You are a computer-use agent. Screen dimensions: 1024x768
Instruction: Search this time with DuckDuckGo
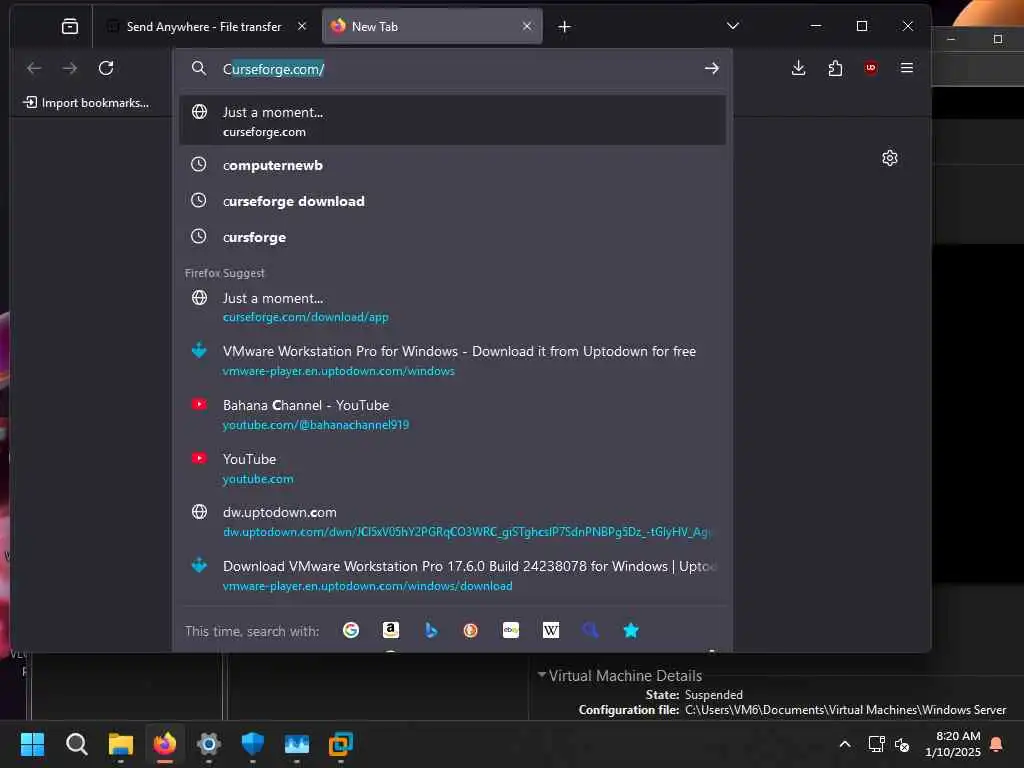[x=470, y=630]
